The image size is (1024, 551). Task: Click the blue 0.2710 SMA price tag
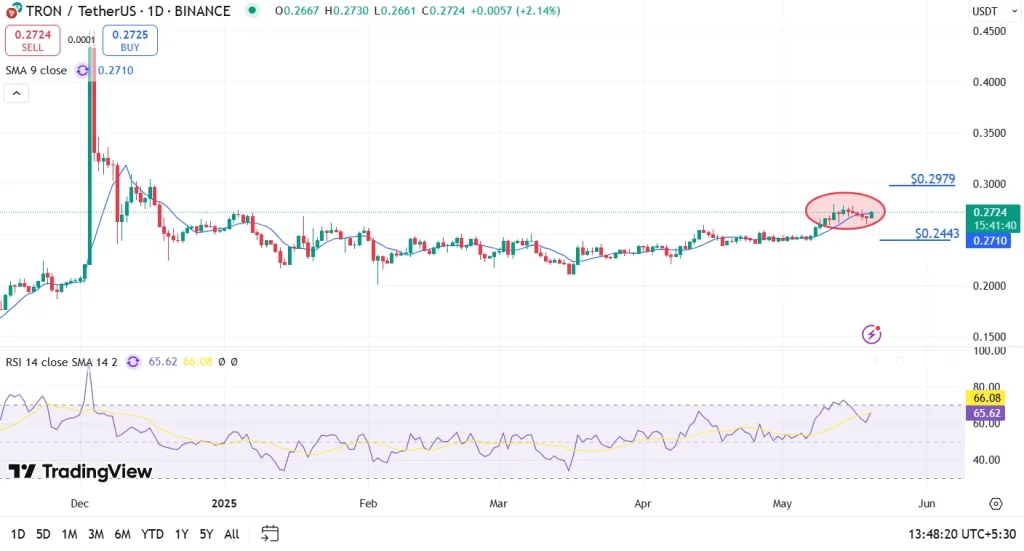pyautogui.click(x=989, y=240)
